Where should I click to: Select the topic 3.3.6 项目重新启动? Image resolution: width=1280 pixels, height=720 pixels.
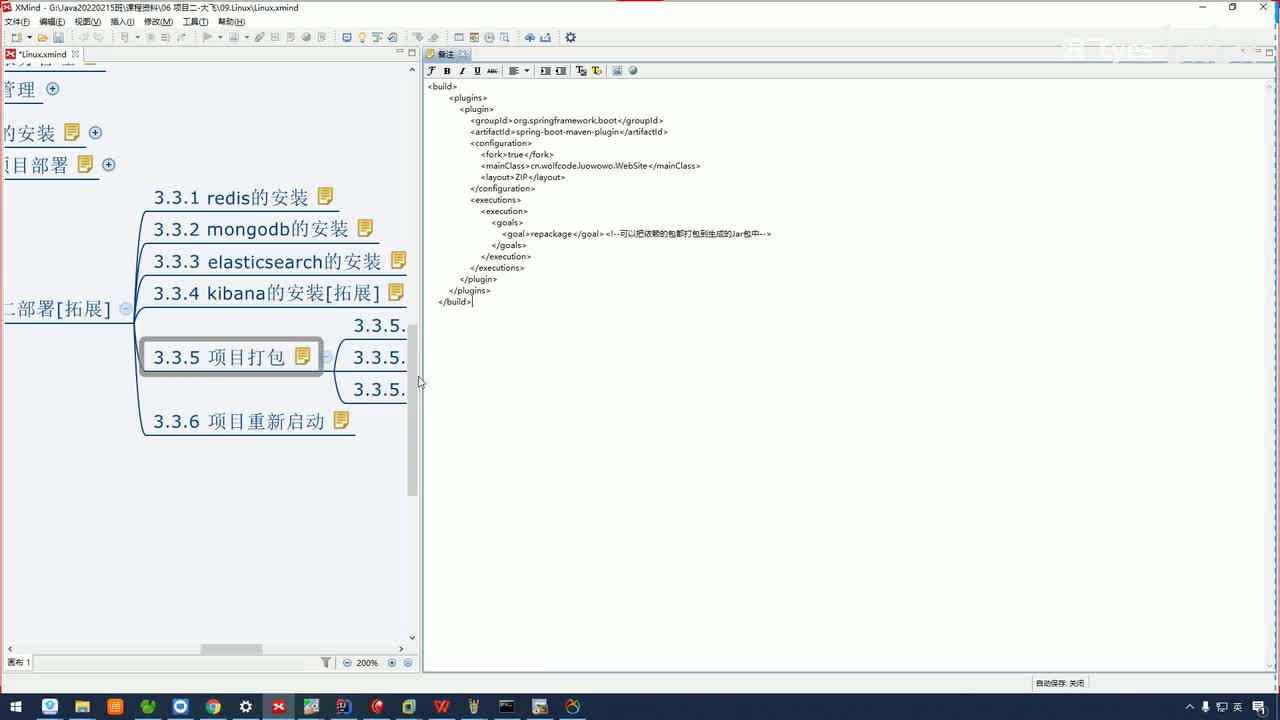pos(239,421)
